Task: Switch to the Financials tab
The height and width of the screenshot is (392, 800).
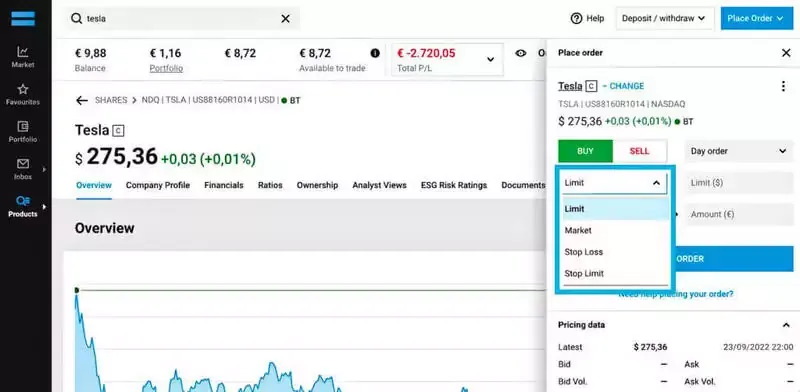Action: tap(223, 185)
